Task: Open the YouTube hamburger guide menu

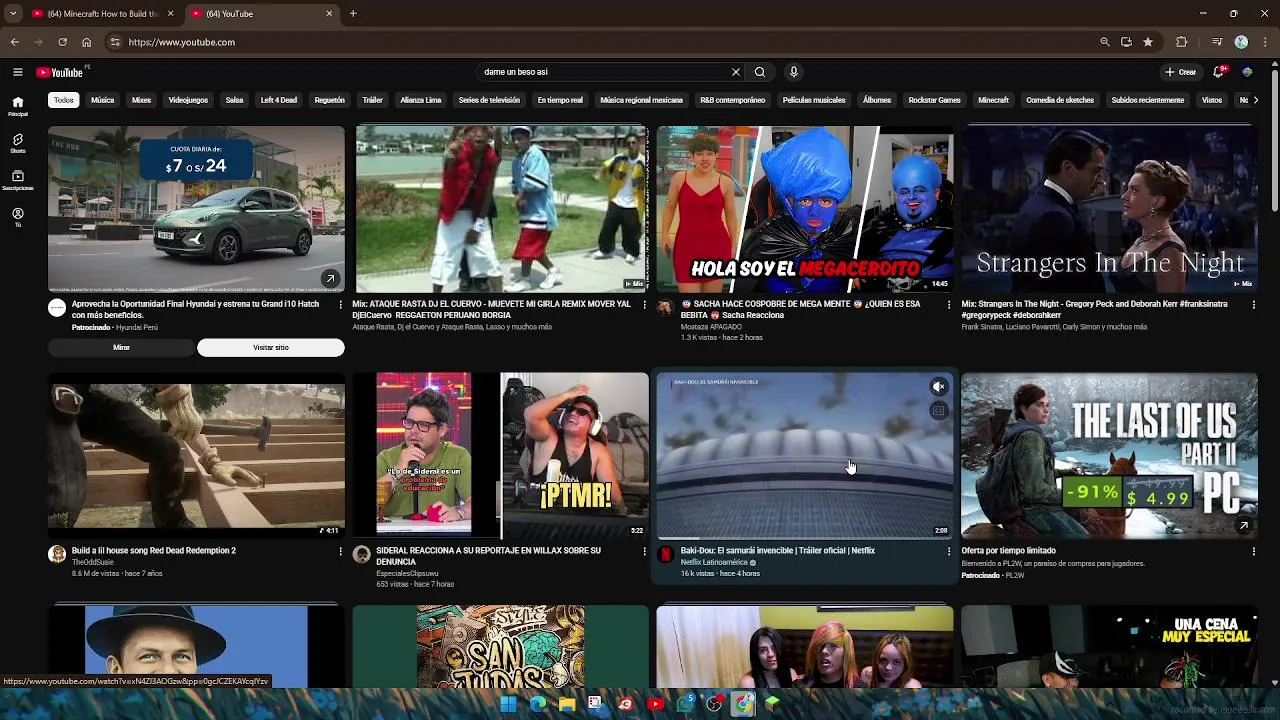Action: [x=17, y=72]
